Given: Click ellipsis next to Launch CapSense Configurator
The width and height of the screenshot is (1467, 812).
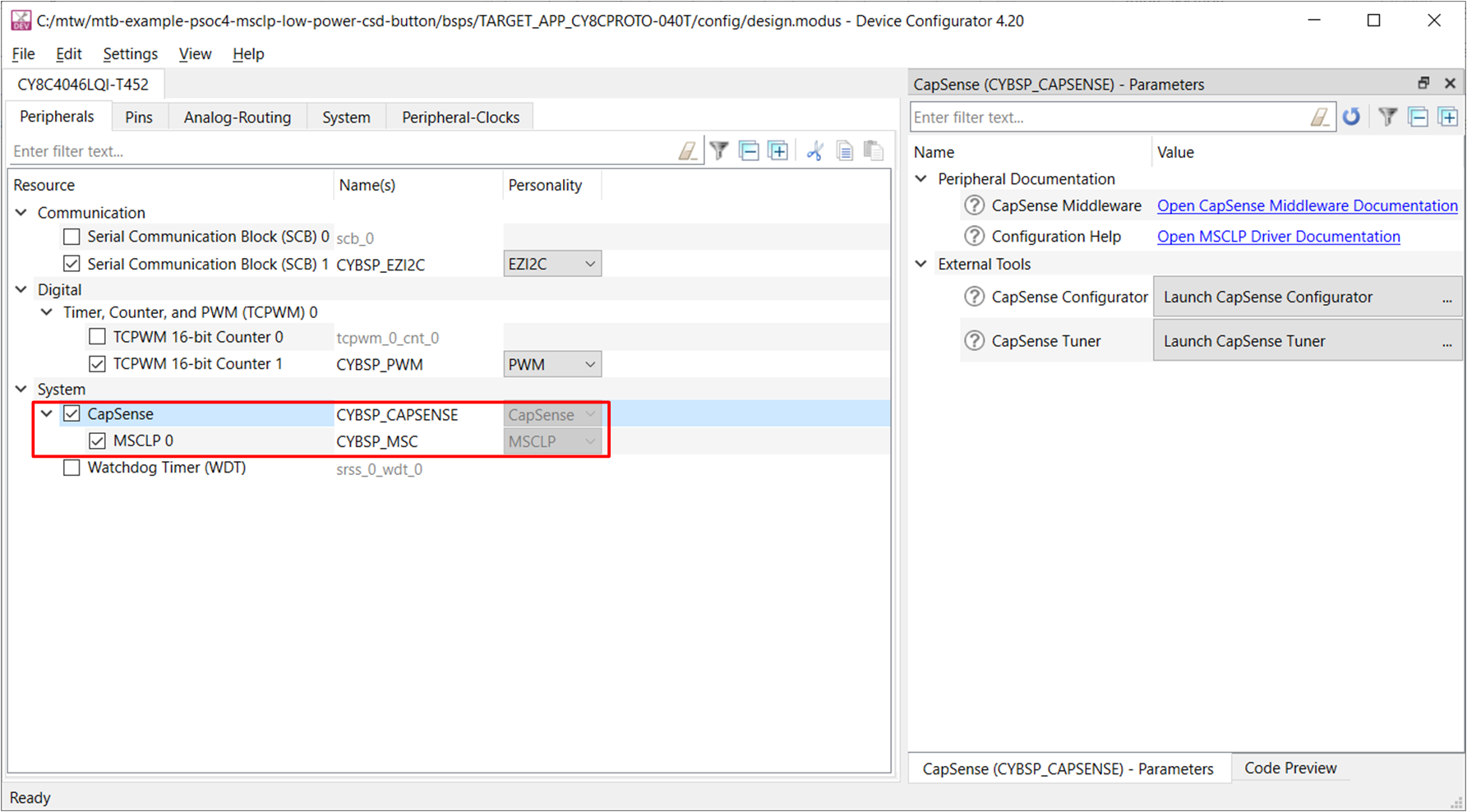Looking at the screenshot, I should pyautogui.click(x=1447, y=300).
